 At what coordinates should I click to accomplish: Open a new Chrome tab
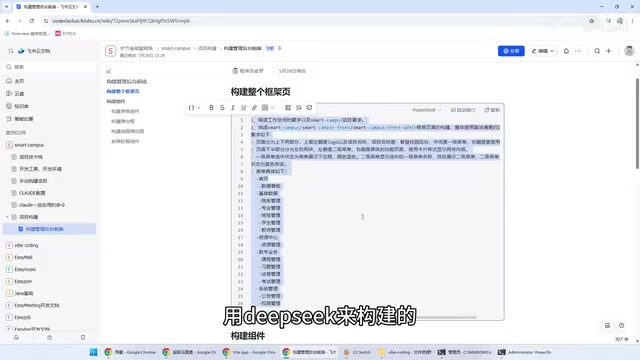(x=97, y=7)
